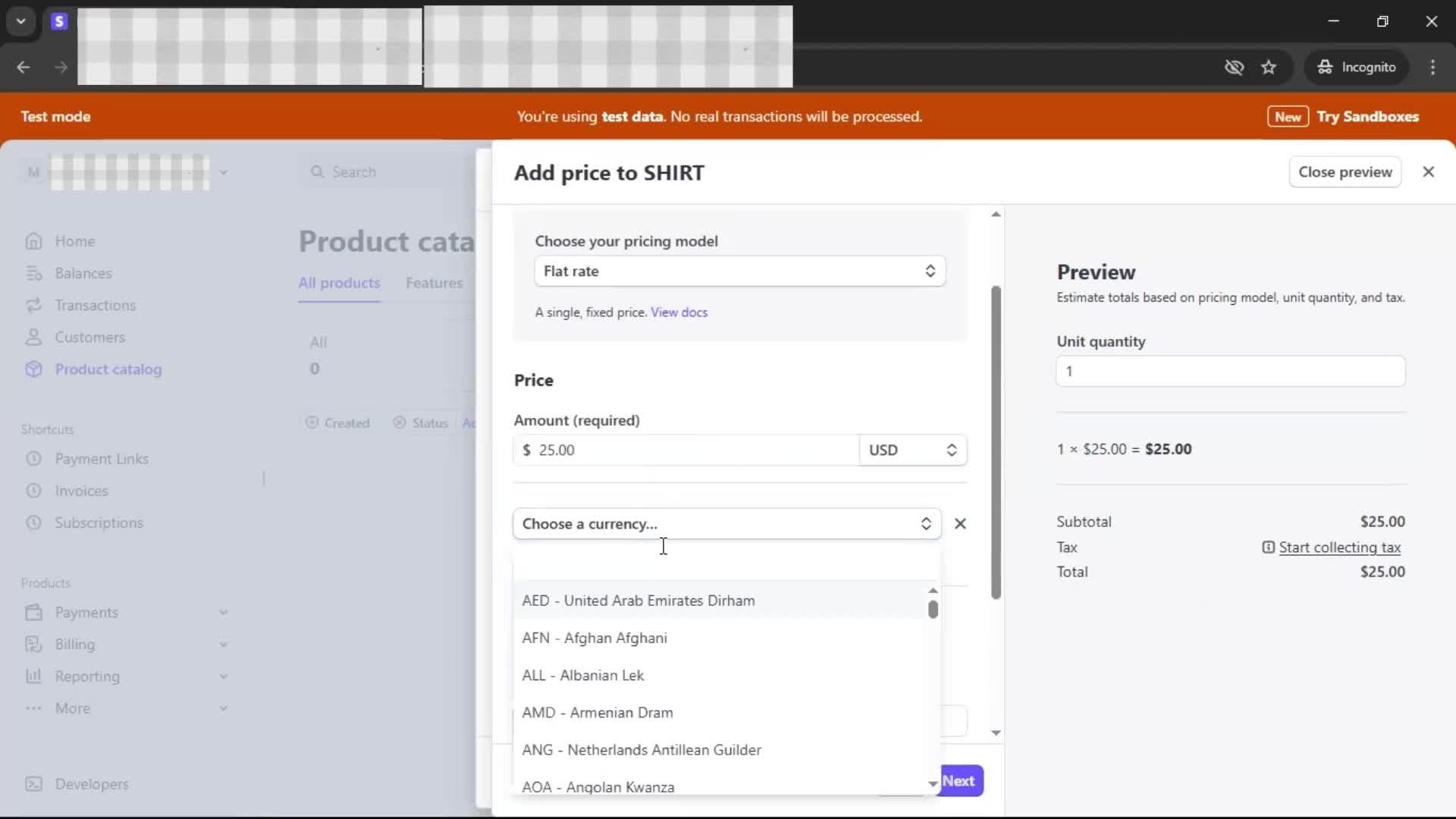
Task: Open the USD currency selector
Action: pyautogui.click(x=912, y=450)
